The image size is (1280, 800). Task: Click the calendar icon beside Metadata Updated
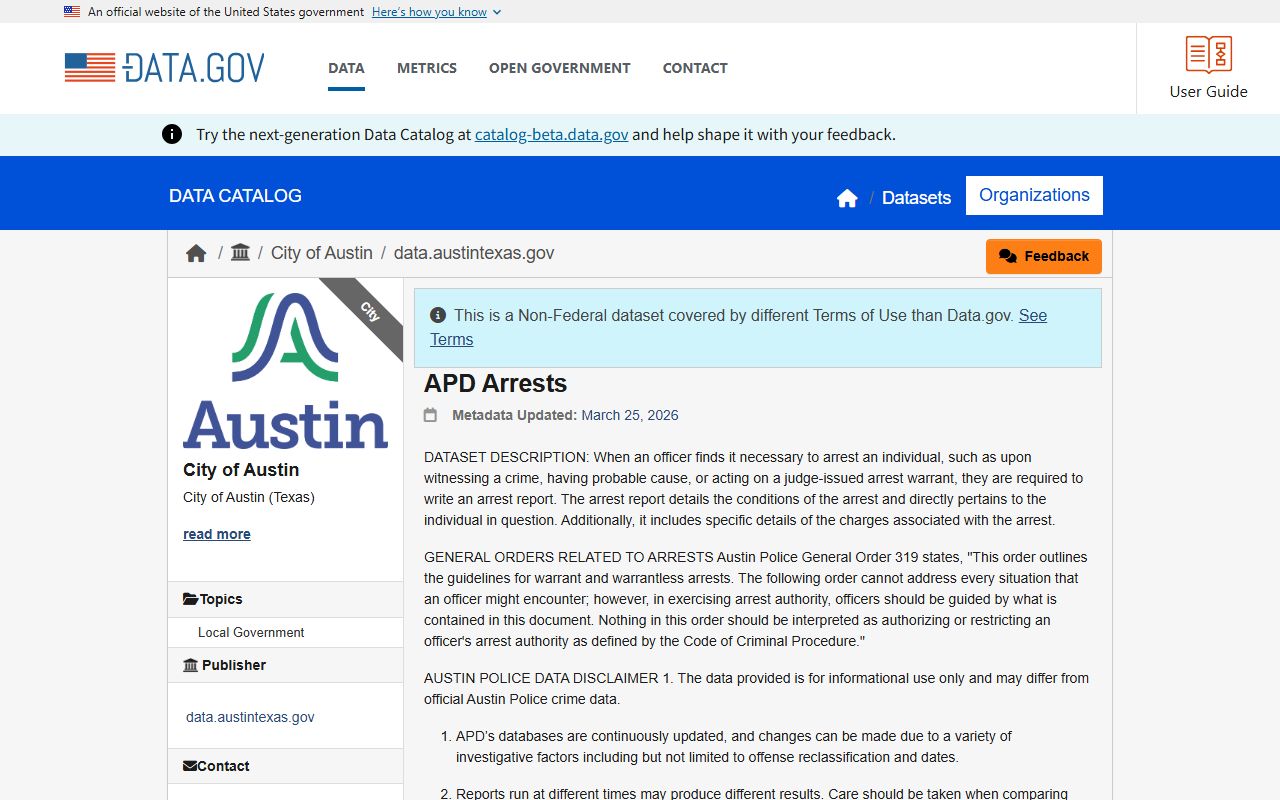(x=430, y=415)
